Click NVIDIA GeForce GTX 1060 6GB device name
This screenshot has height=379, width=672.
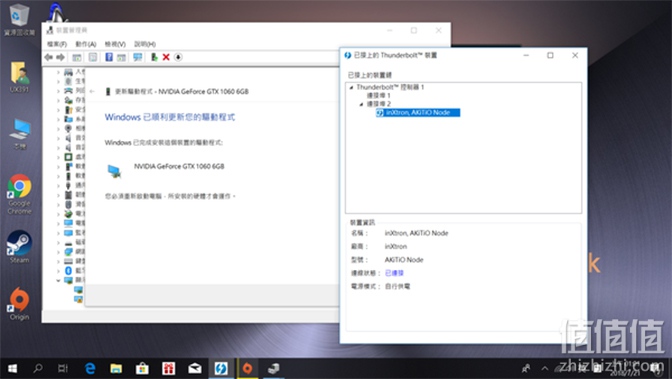click(179, 166)
